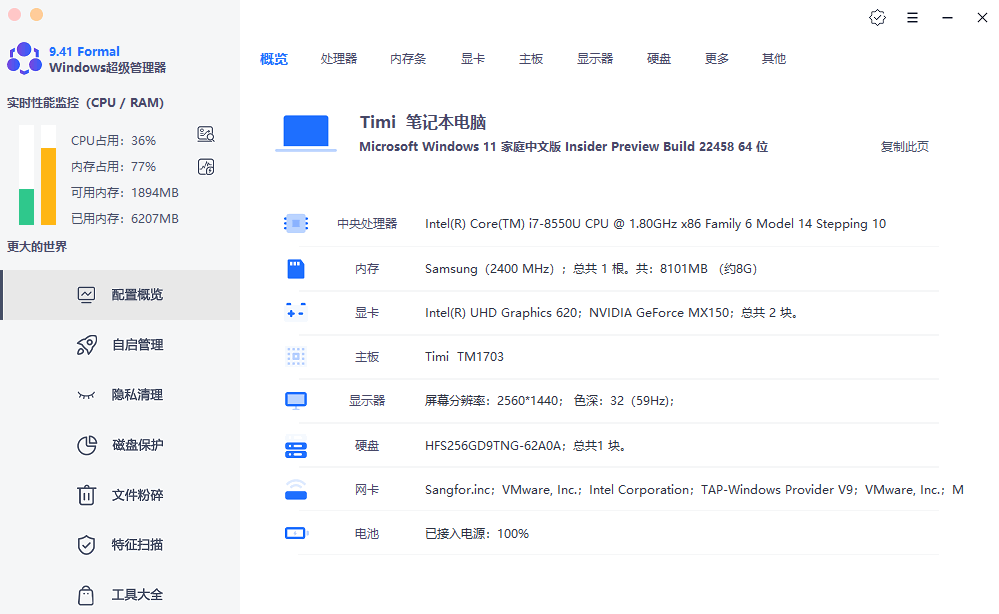Open 配置概览 in the sidebar
The image size is (999, 614).
point(120,295)
